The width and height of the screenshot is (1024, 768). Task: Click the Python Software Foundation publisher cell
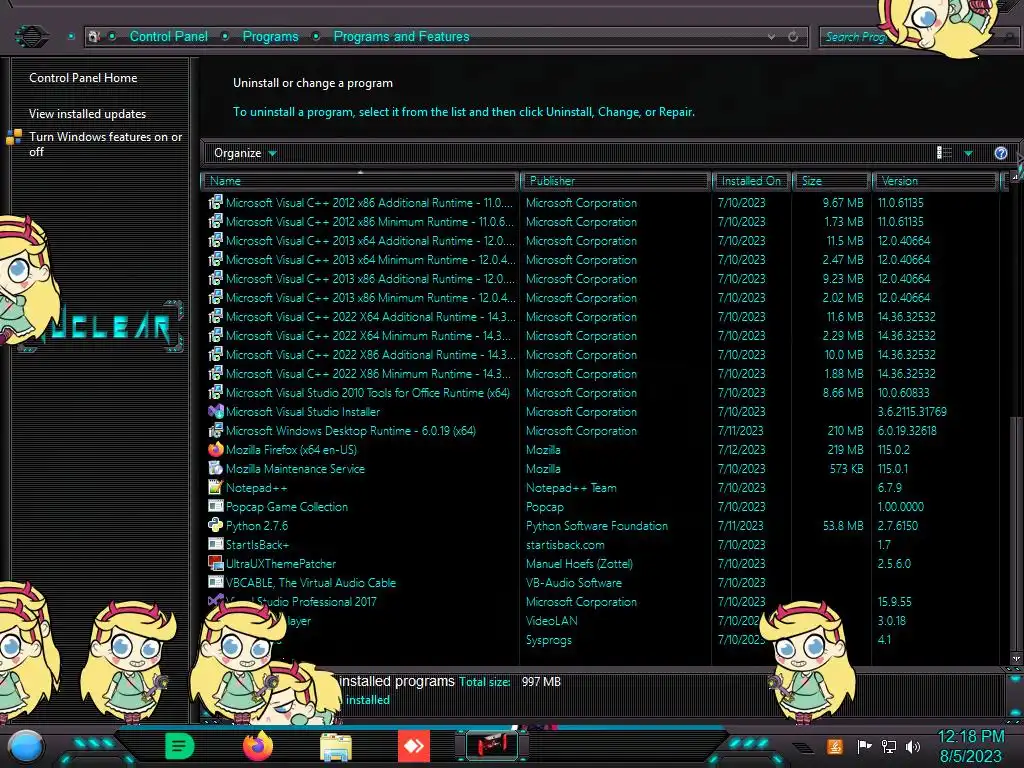tap(597, 525)
